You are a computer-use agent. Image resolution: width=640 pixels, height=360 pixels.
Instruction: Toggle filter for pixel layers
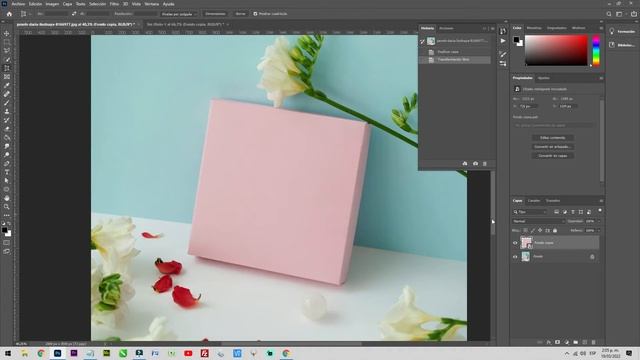(x=556, y=212)
